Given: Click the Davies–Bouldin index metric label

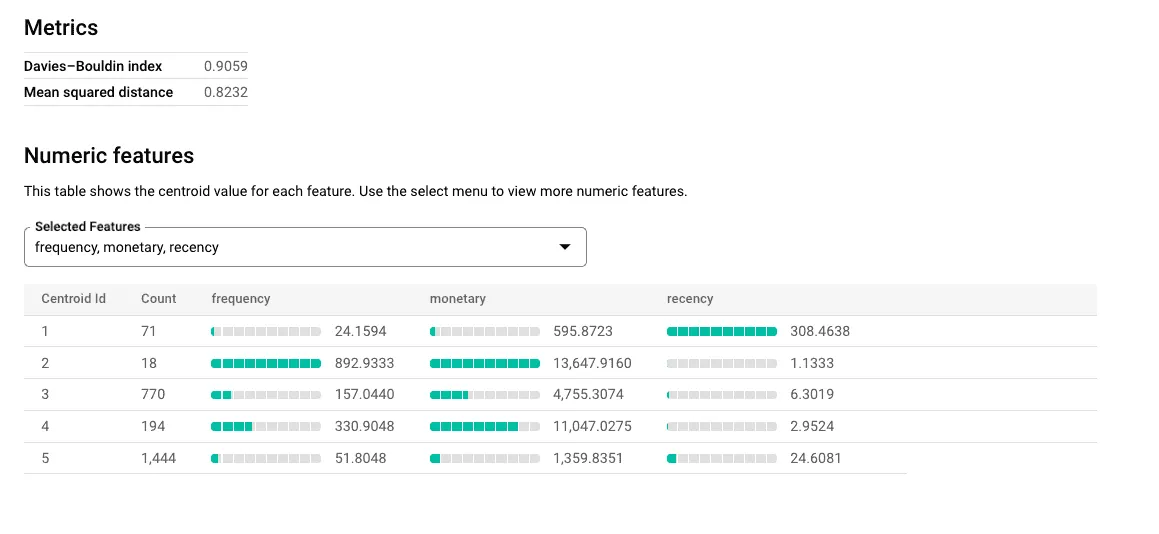Looking at the screenshot, I should [x=93, y=67].
